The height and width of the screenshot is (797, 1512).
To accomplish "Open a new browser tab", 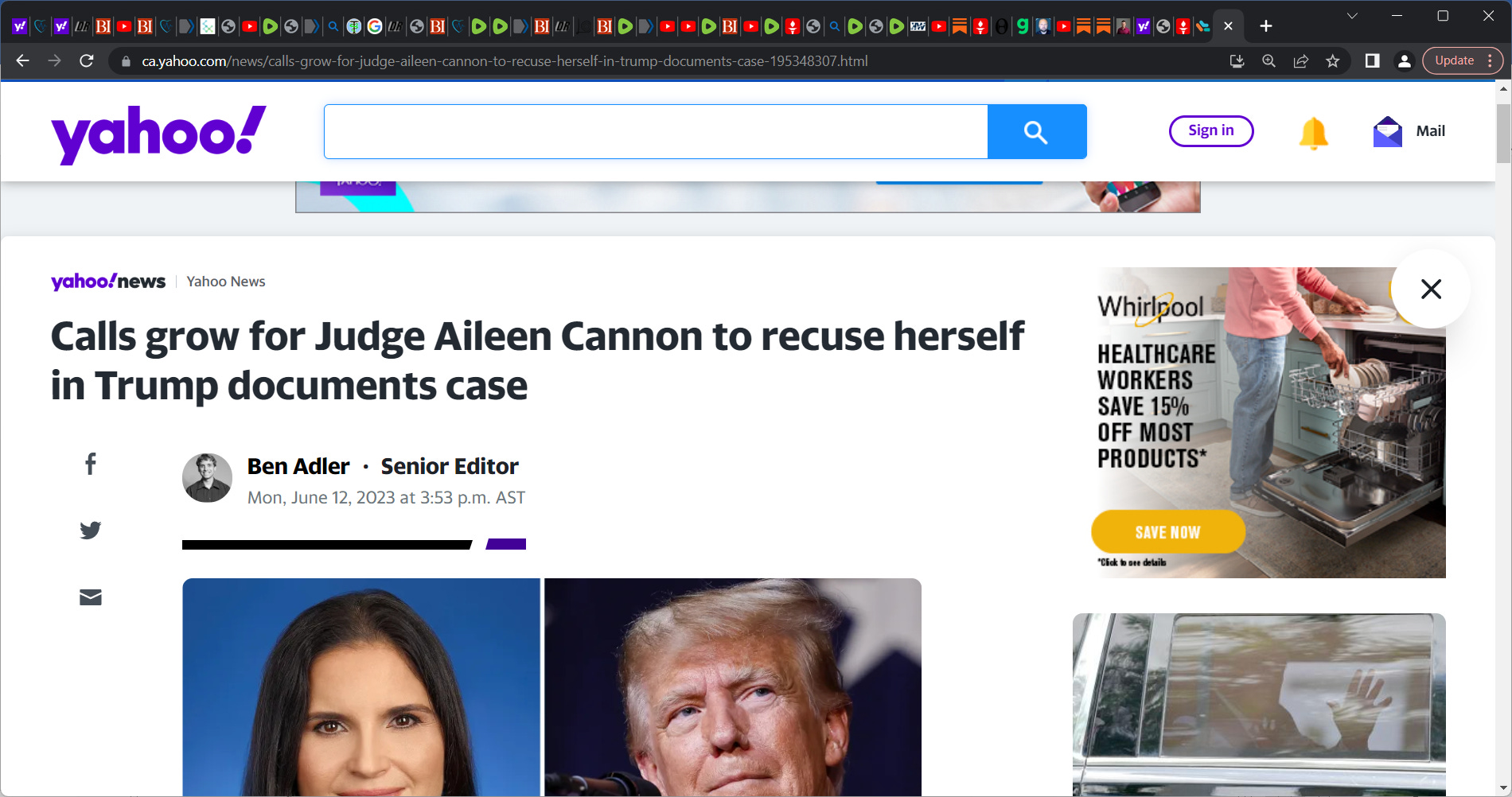I will [x=1266, y=26].
